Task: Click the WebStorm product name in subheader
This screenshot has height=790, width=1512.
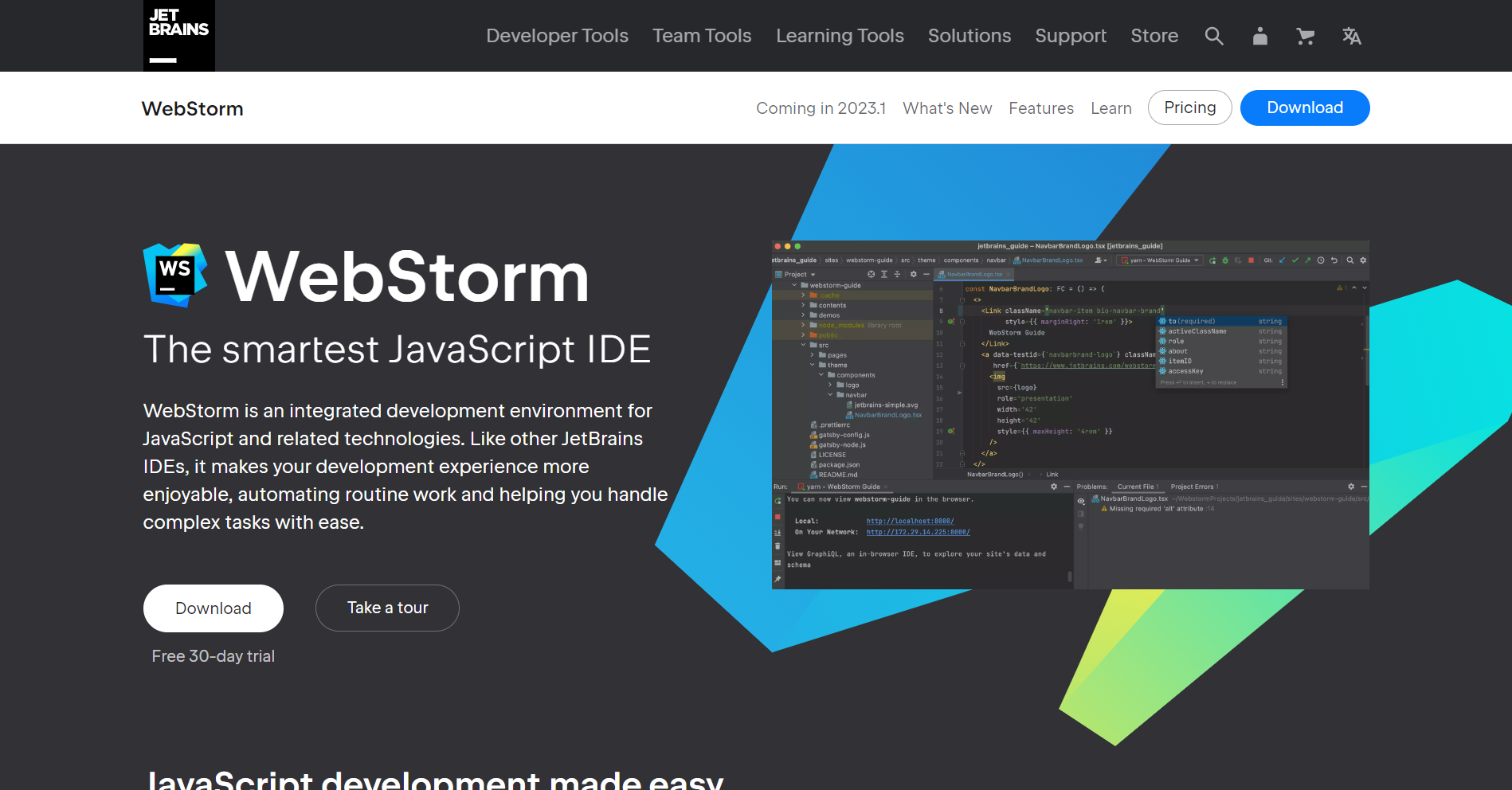Action: click(x=192, y=109)
